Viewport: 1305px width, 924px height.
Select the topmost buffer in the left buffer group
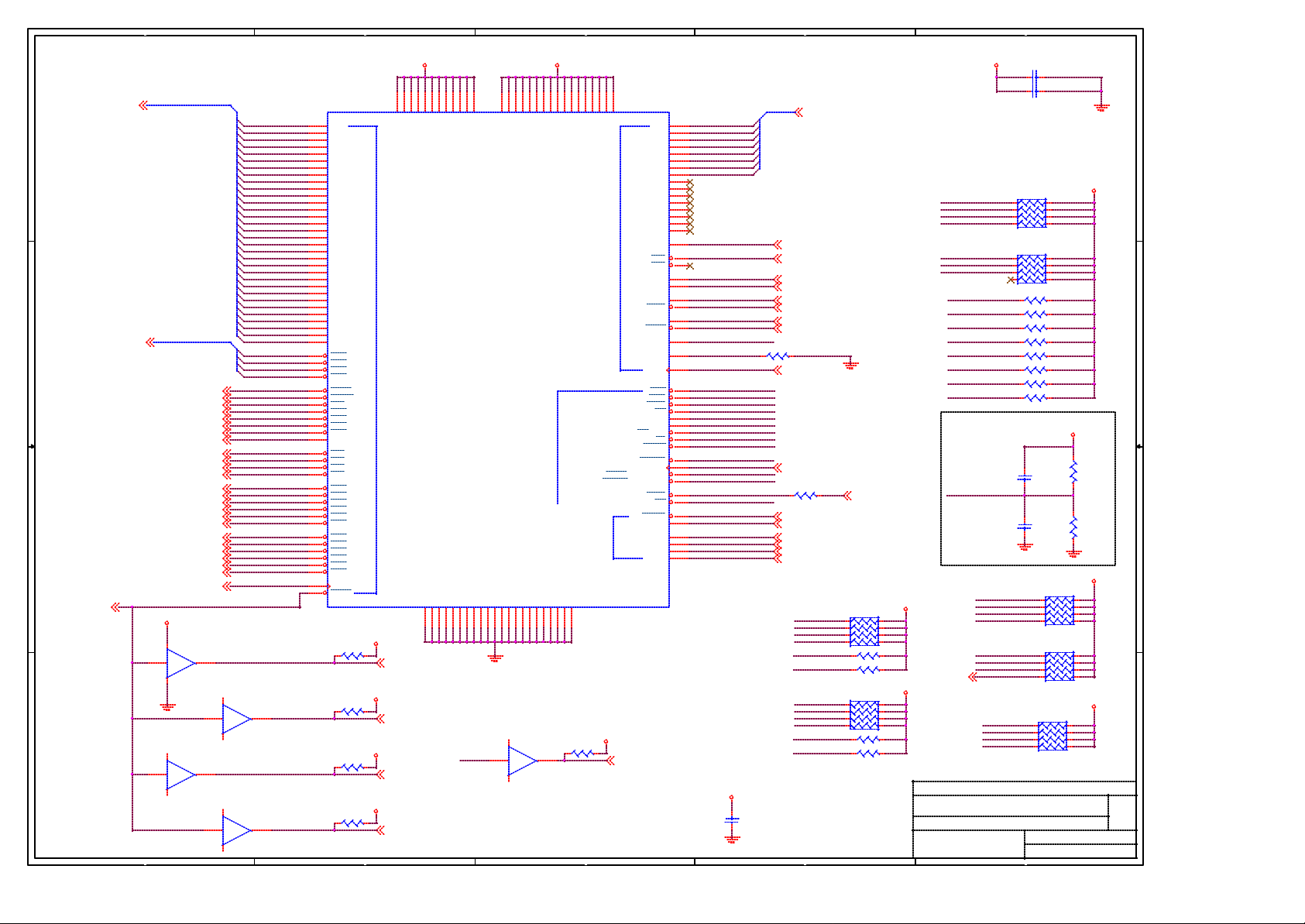click(180, 663)
